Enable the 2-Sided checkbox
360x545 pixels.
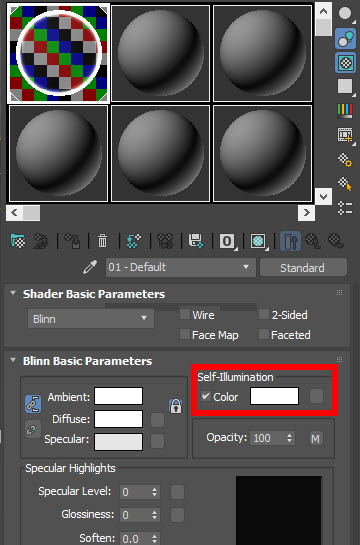pos(264,314)
